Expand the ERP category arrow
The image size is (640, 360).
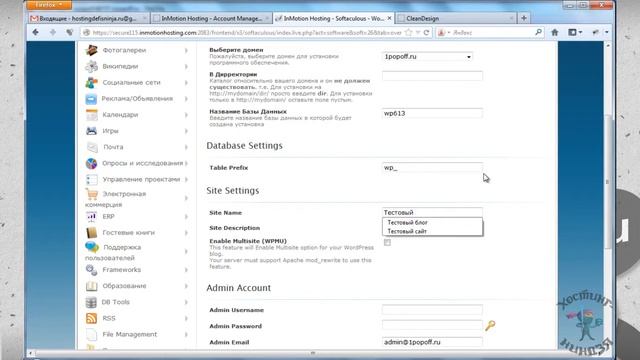[x=186, y=216]
